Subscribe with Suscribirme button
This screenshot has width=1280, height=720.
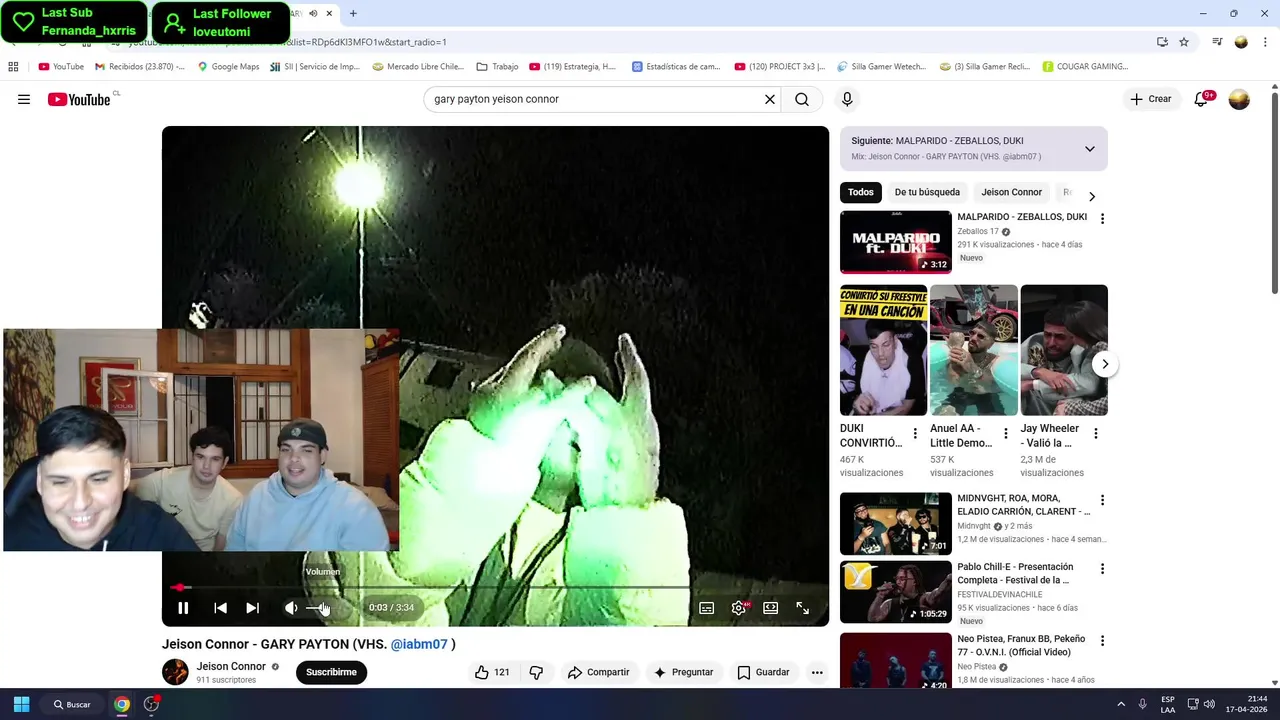(x=331, y=672)
